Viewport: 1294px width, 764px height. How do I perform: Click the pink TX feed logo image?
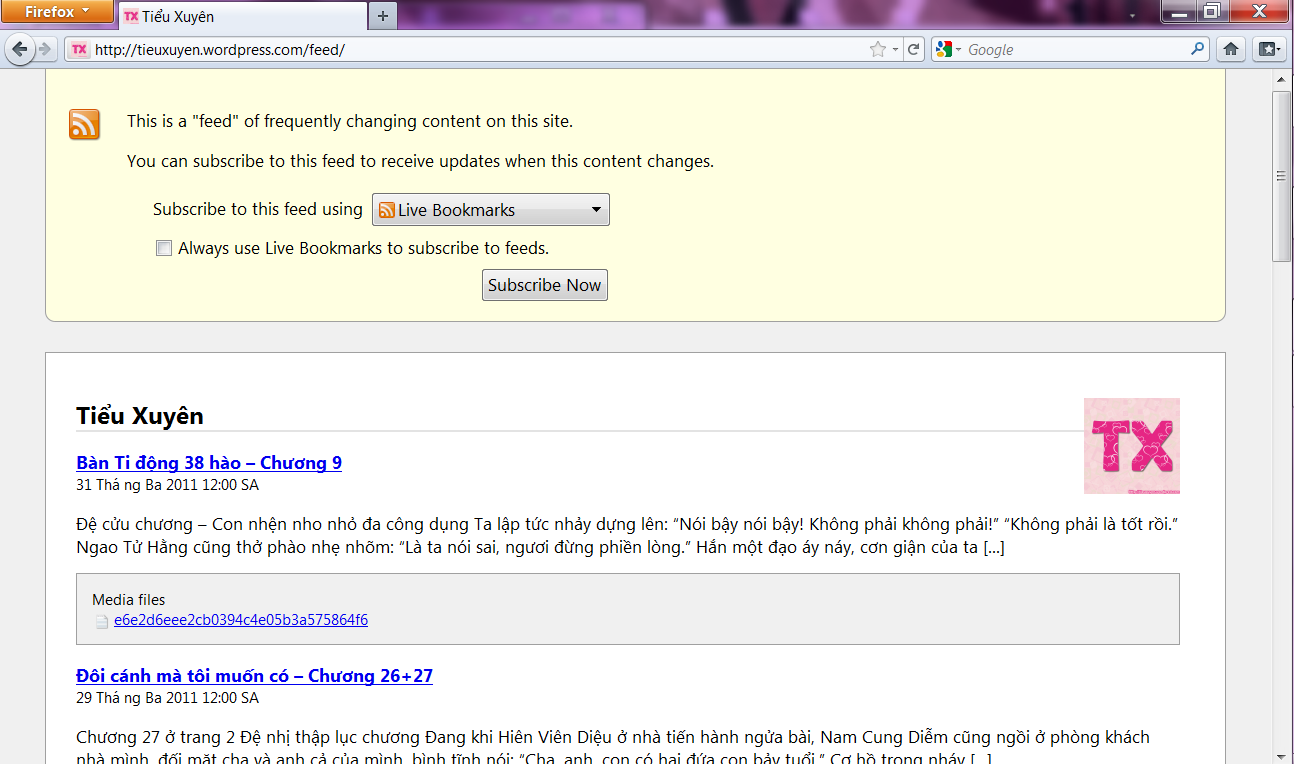(x=1131, y=446)
